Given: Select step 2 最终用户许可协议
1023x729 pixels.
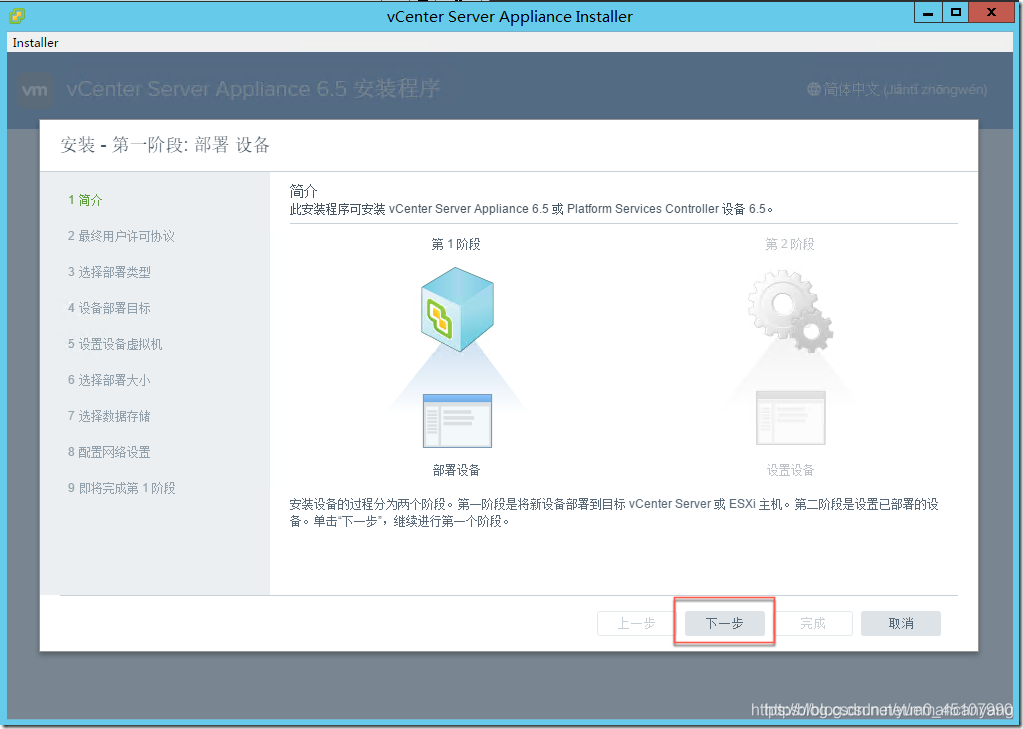Looking at the screenshot, I should (x=121, y=236).
